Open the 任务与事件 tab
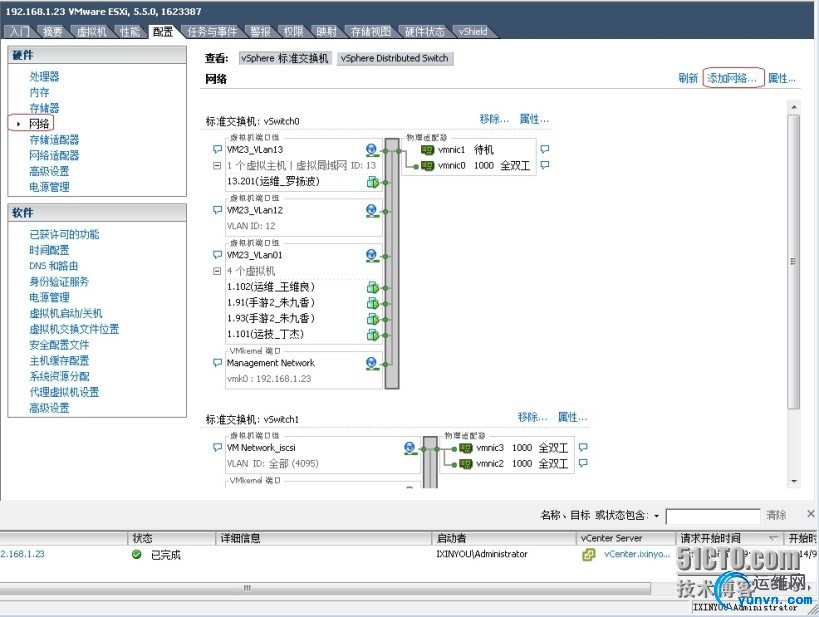Viewport: 819px width, 617px height. [212, 32]
